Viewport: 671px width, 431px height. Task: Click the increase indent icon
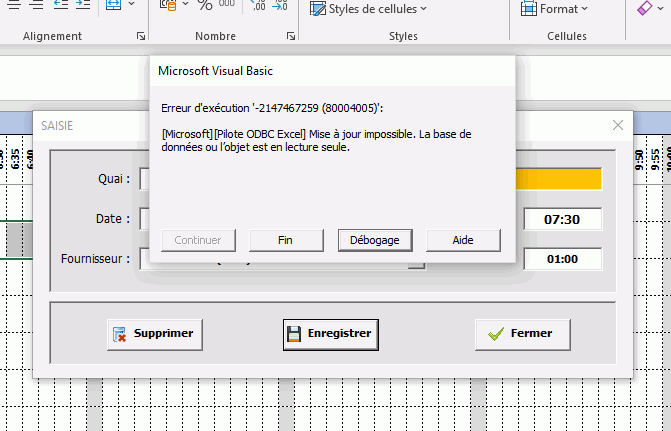tap(83, 4)
